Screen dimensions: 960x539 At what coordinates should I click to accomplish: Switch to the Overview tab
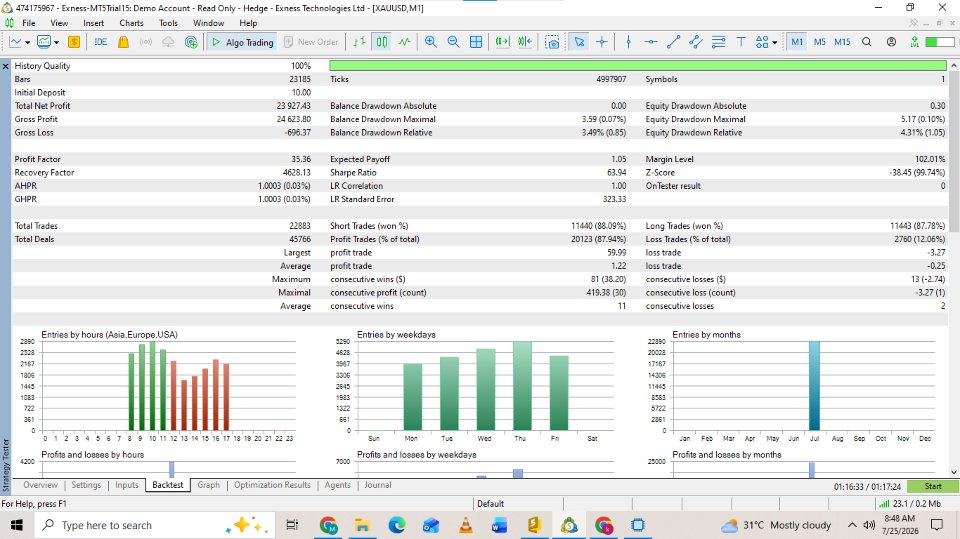pos(40,484)
